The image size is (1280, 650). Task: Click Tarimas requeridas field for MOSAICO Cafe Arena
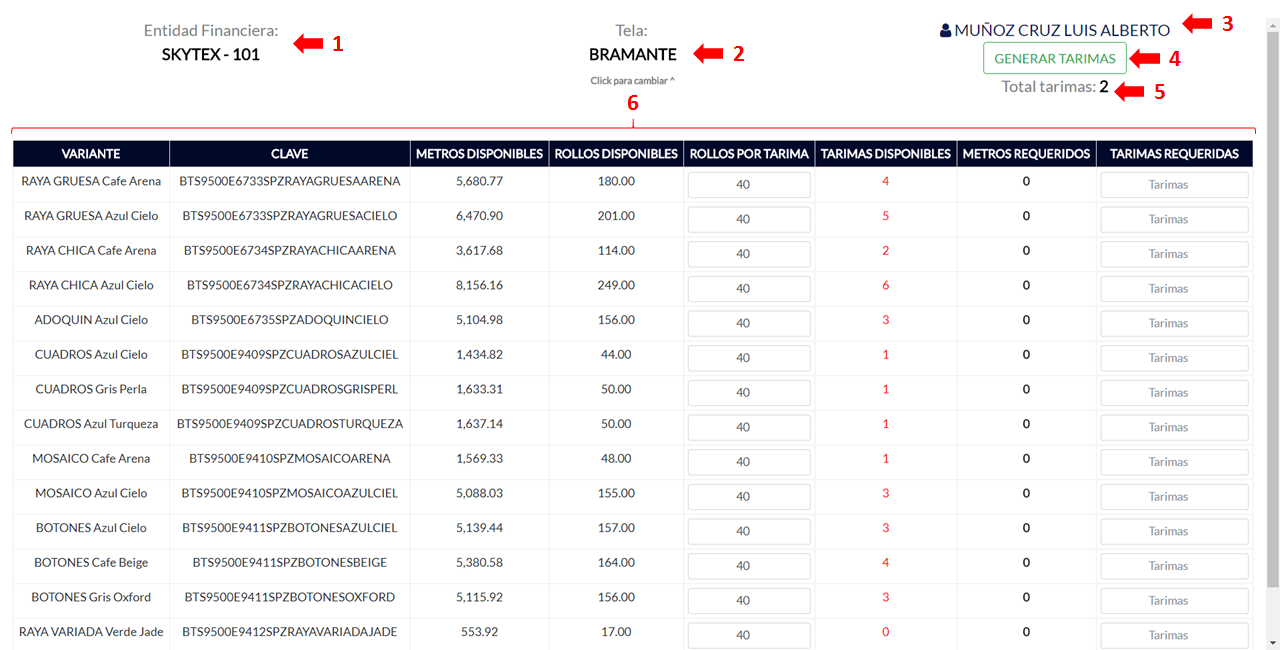click(x=1174, y=461)
